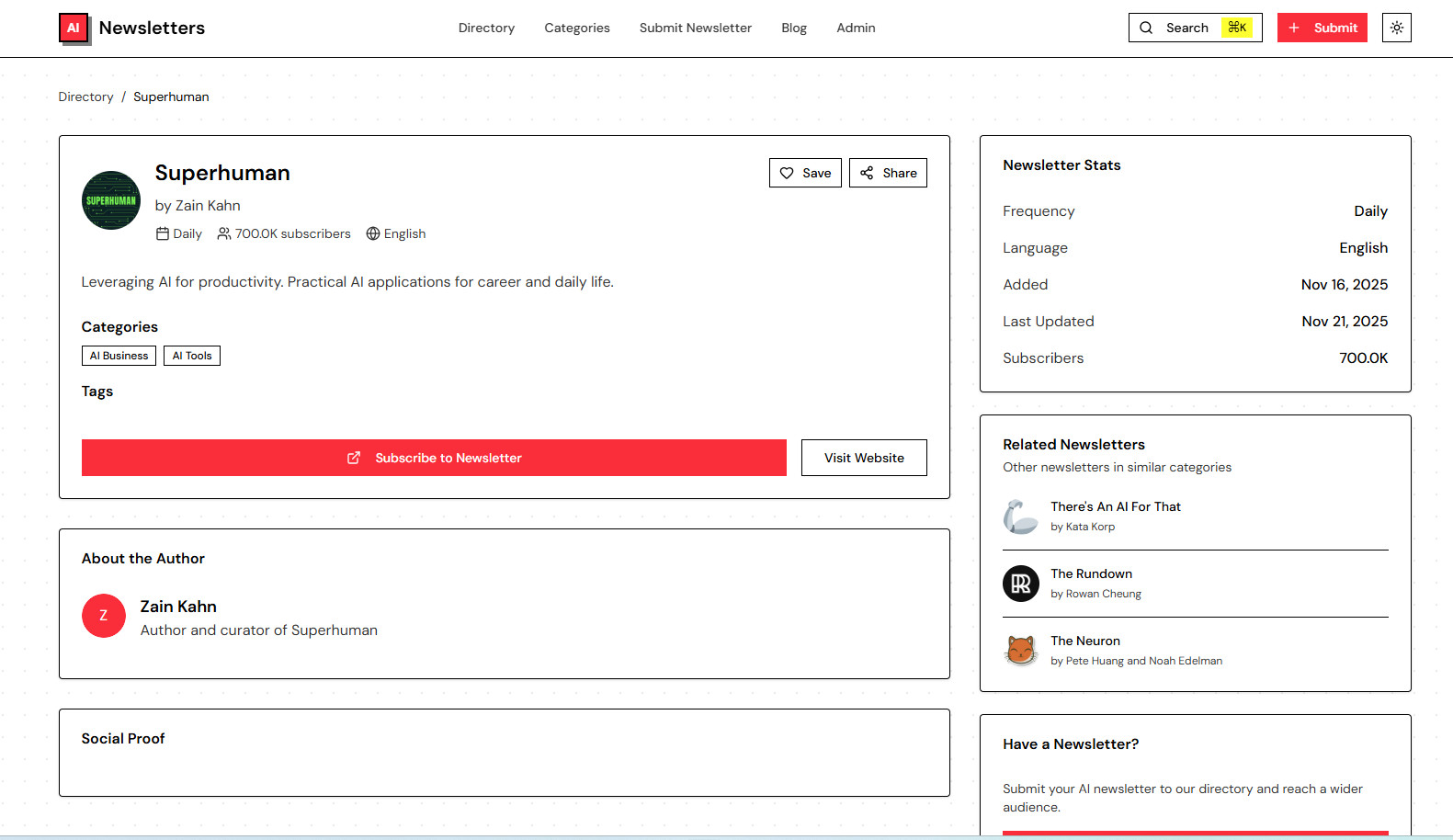Viewport: 1453px width, 840px height.
Task: Click The Rundown logo icon
Action: pyautogui.click(x=1021, y=584)
